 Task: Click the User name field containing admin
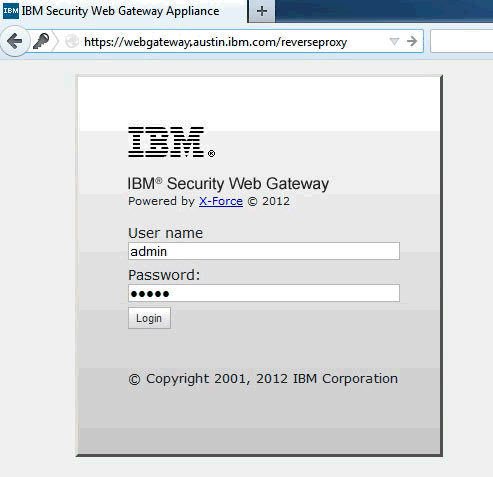[x=264, y=251]
